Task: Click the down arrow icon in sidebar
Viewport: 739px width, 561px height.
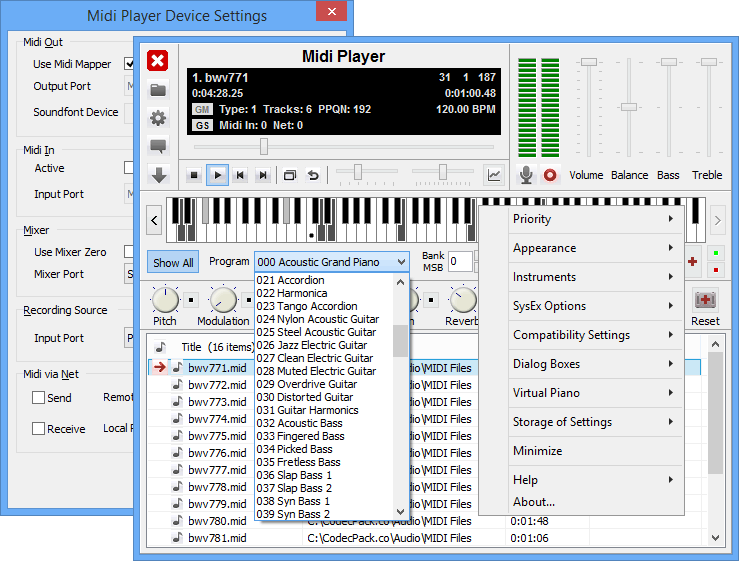Action: pyautogui.click(x=158, y=175)
